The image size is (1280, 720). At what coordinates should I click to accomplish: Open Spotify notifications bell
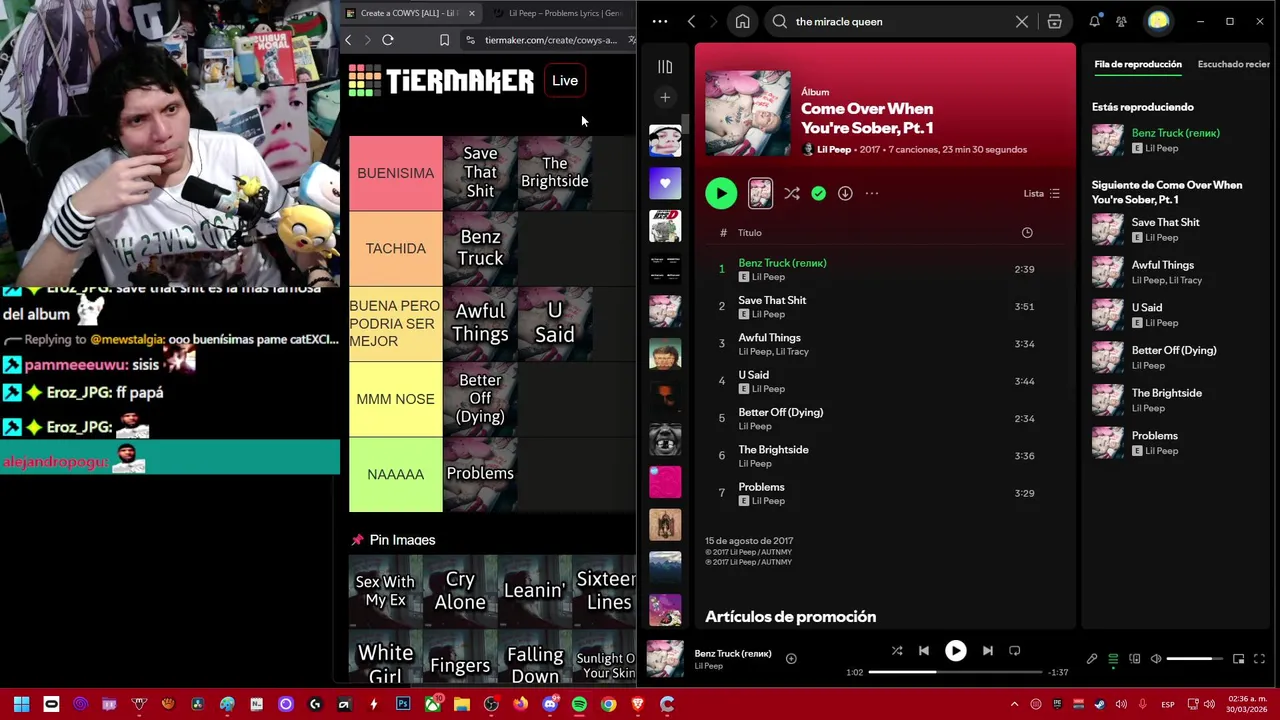pos(1095,21)
